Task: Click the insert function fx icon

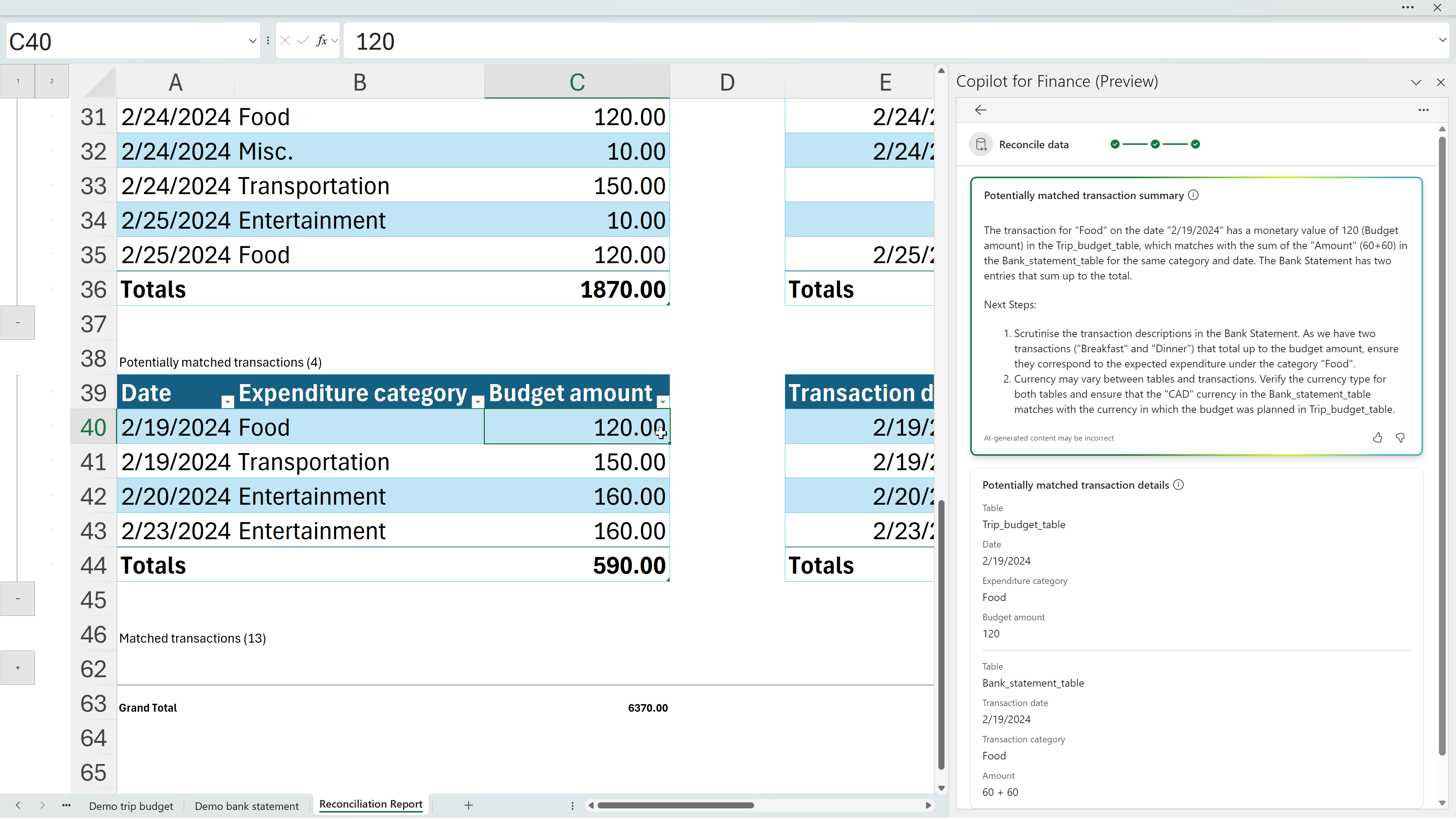Action: coord(321,41)
